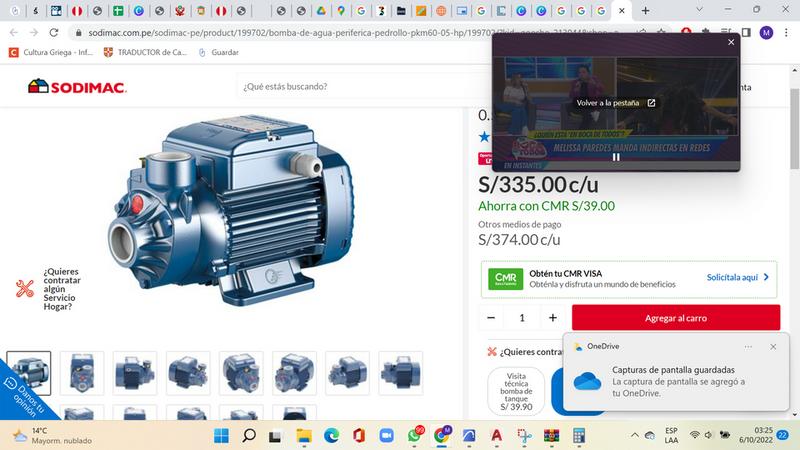Screen dimensions: 800x450
Task: Reload the Sodimac page
Action: click(x=54, y=33)
